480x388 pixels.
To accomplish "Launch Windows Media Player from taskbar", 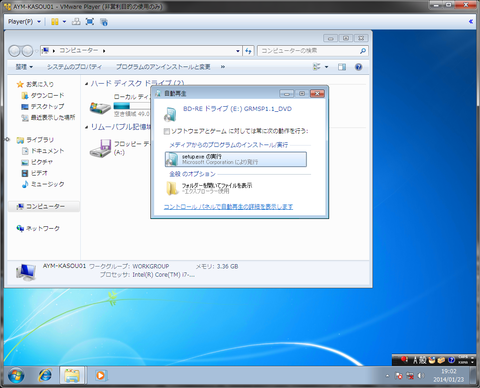I will pyautogui.click(x=100, y=376).
